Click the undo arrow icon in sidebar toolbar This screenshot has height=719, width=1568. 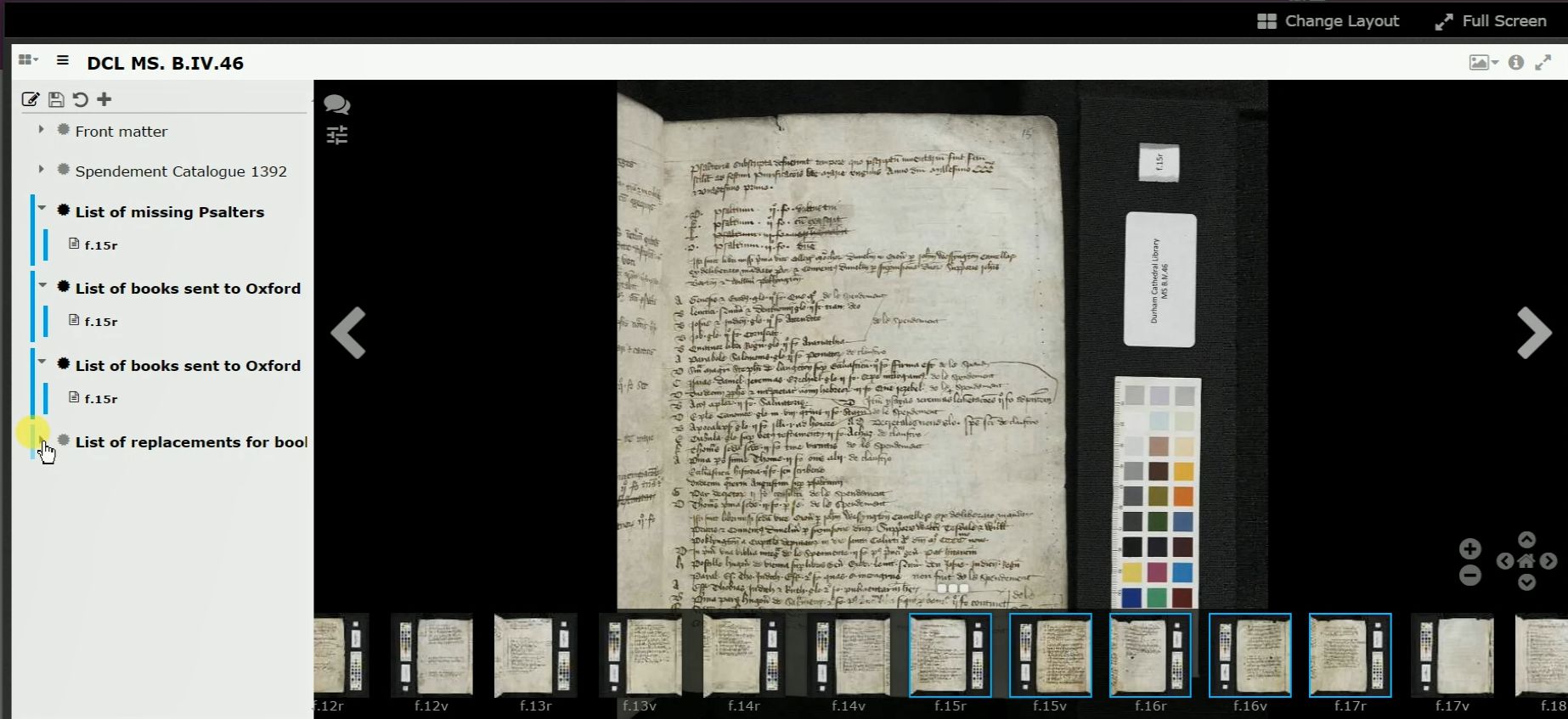click(80, 99)
